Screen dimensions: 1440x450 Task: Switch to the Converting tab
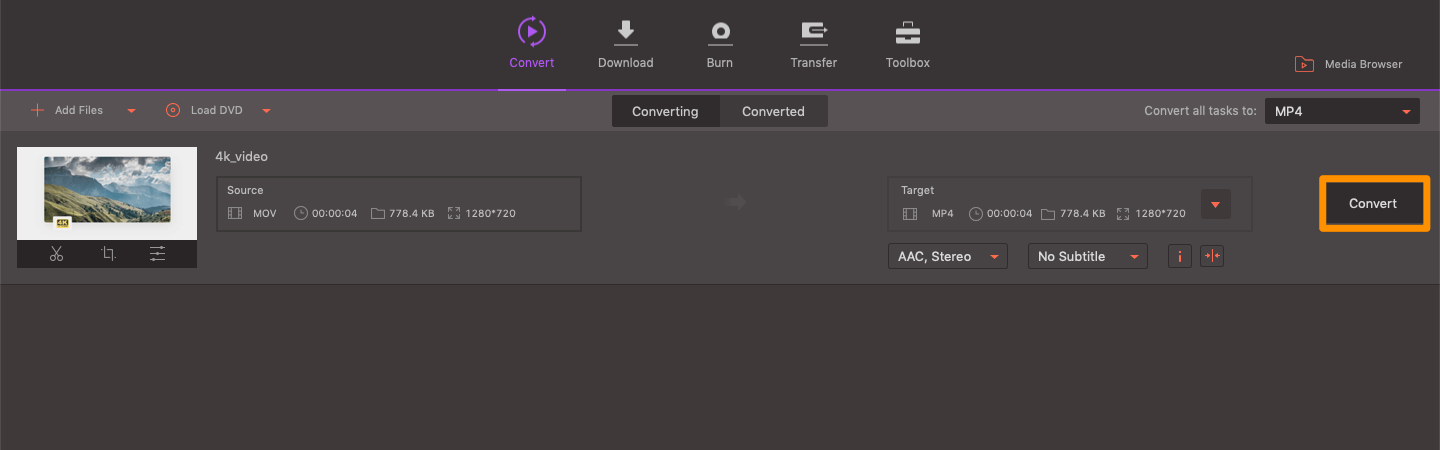click(665, 111)
